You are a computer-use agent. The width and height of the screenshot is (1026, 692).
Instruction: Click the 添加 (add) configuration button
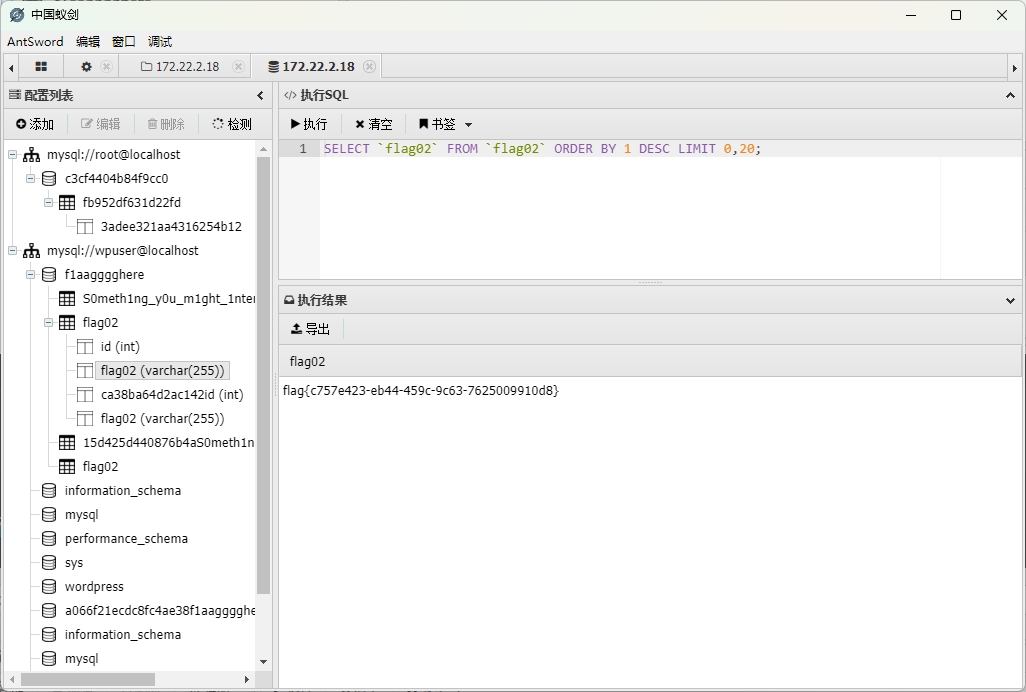35,124
